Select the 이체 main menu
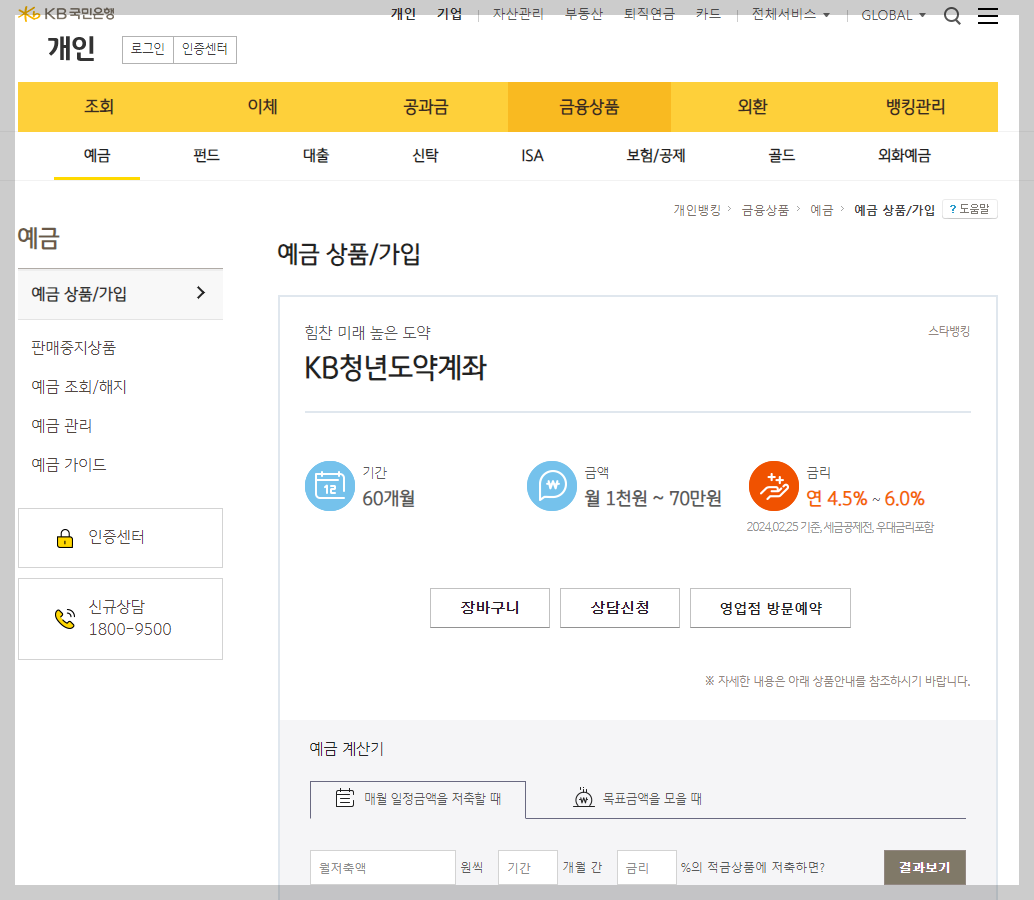The height and width of the screenshot is (900, 1034). (x=262, y=107)
